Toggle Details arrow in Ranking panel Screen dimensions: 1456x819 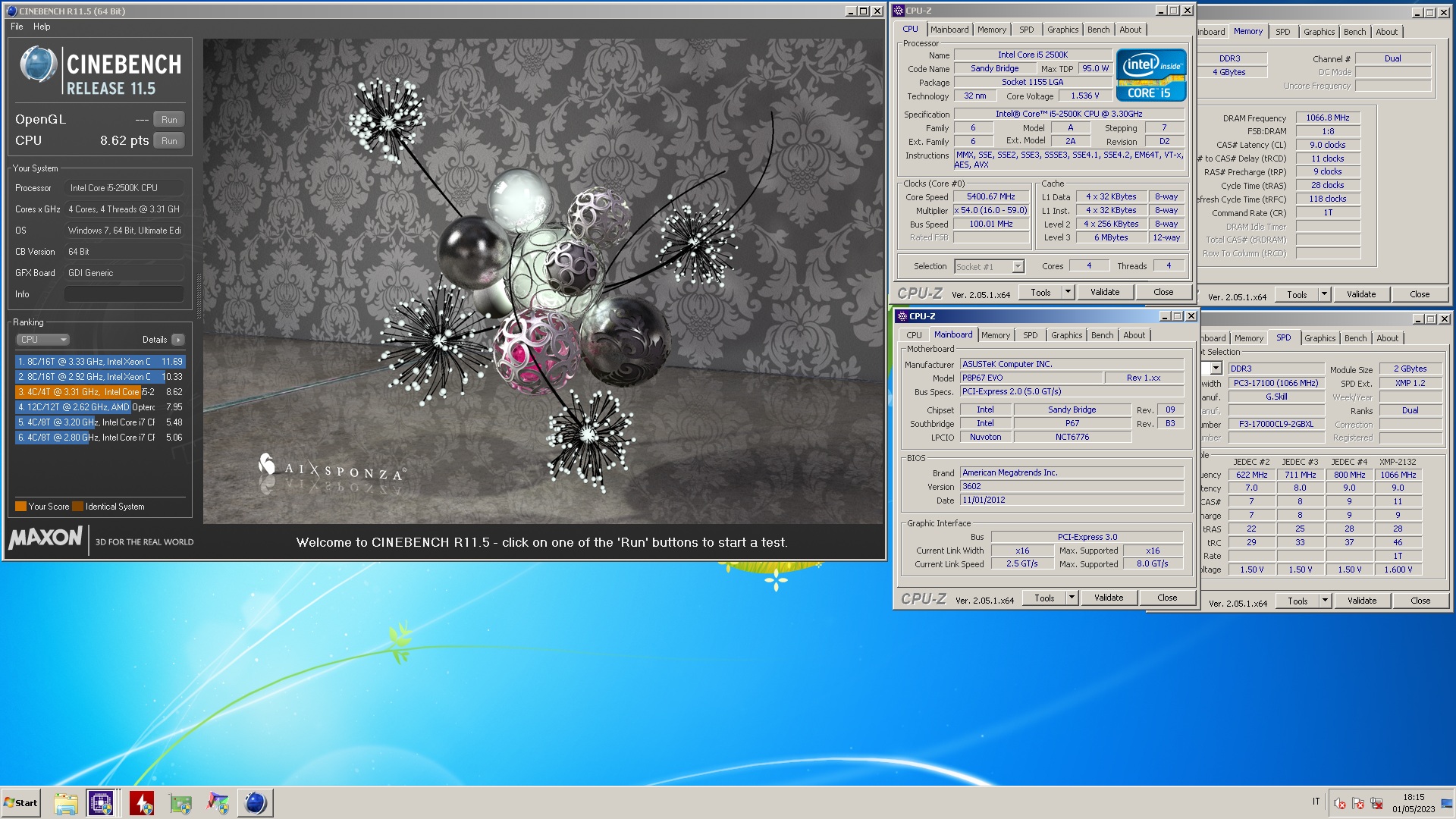[178, 340]
